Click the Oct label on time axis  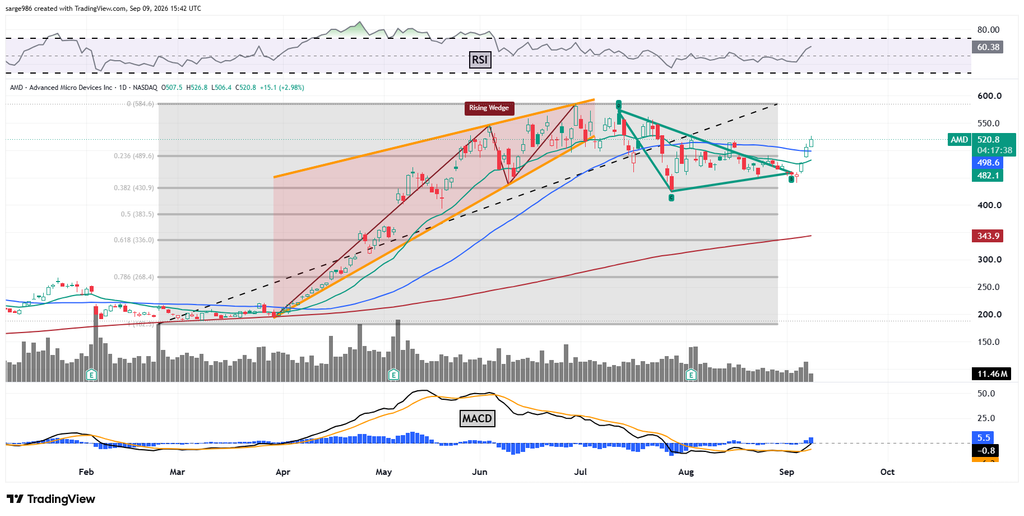(x=887, y=471)
